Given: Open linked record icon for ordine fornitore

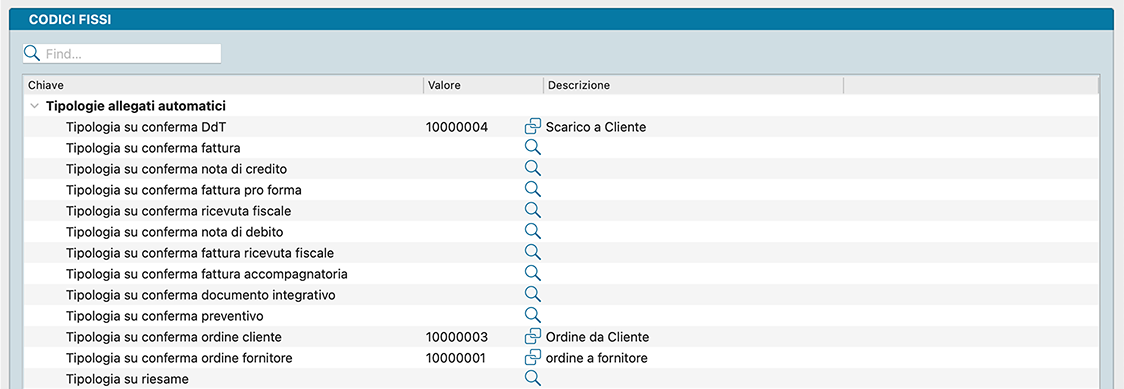Looking at the screenshot, I should [x=532, y=357].
